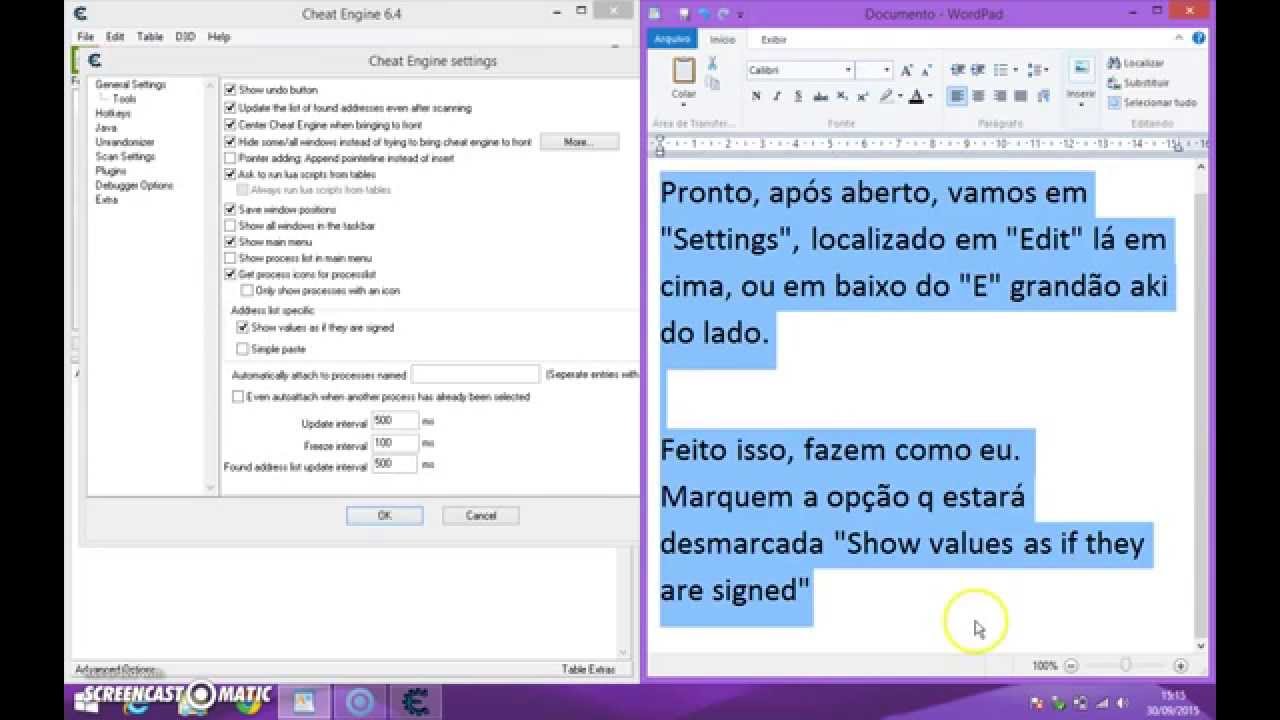Open the highlight color dropdown arrow
The width and height of the screenshot is (1280, 720).
900,96
